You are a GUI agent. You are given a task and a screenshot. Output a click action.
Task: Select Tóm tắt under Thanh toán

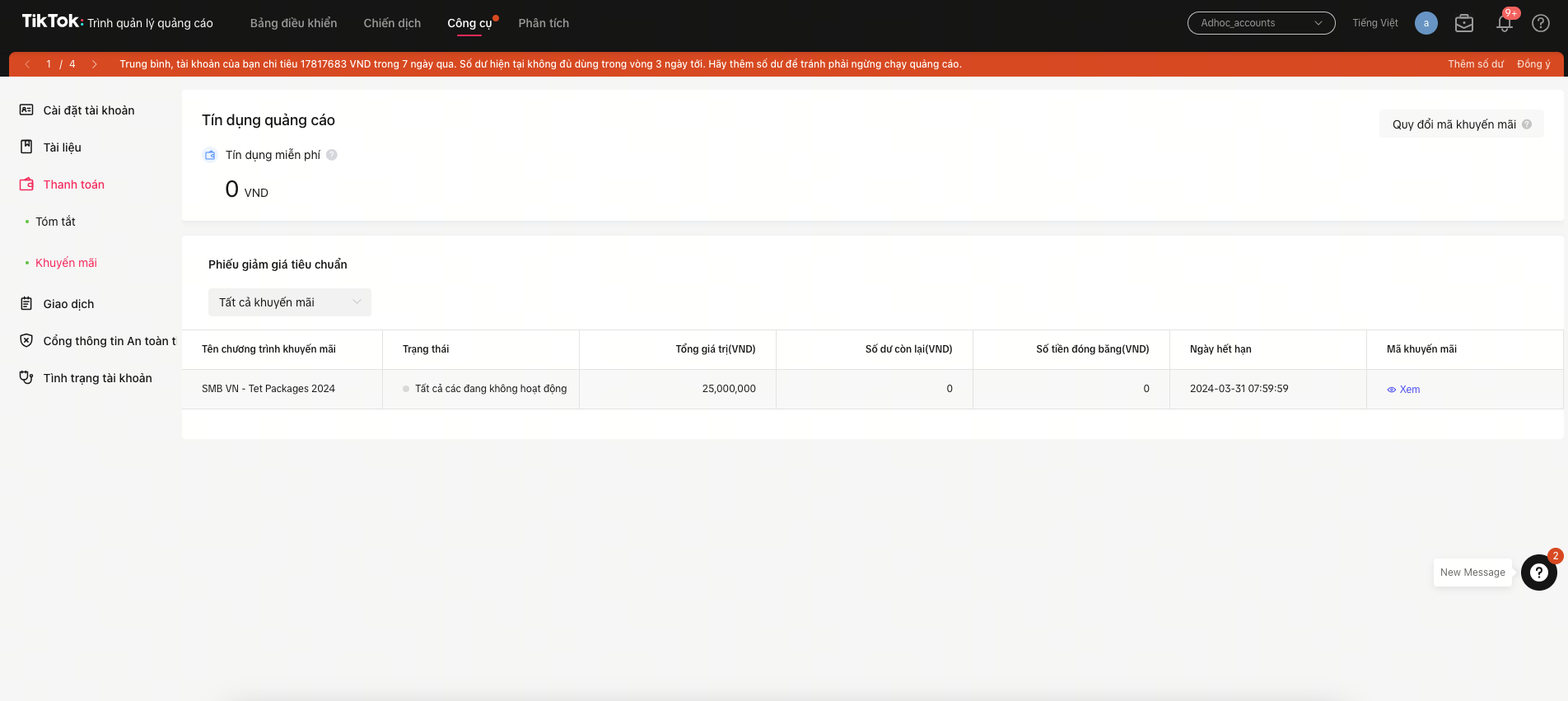point(55,222)
